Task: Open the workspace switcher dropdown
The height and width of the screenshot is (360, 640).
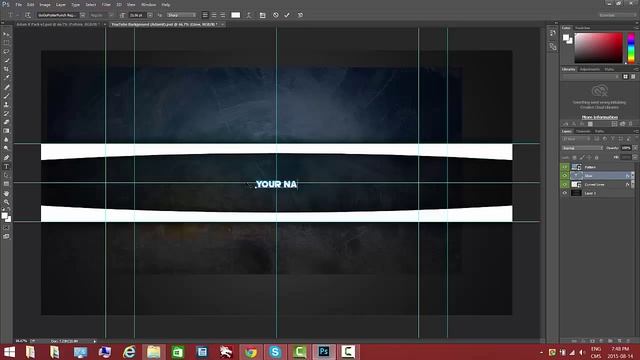Action: tap(617, 15)
